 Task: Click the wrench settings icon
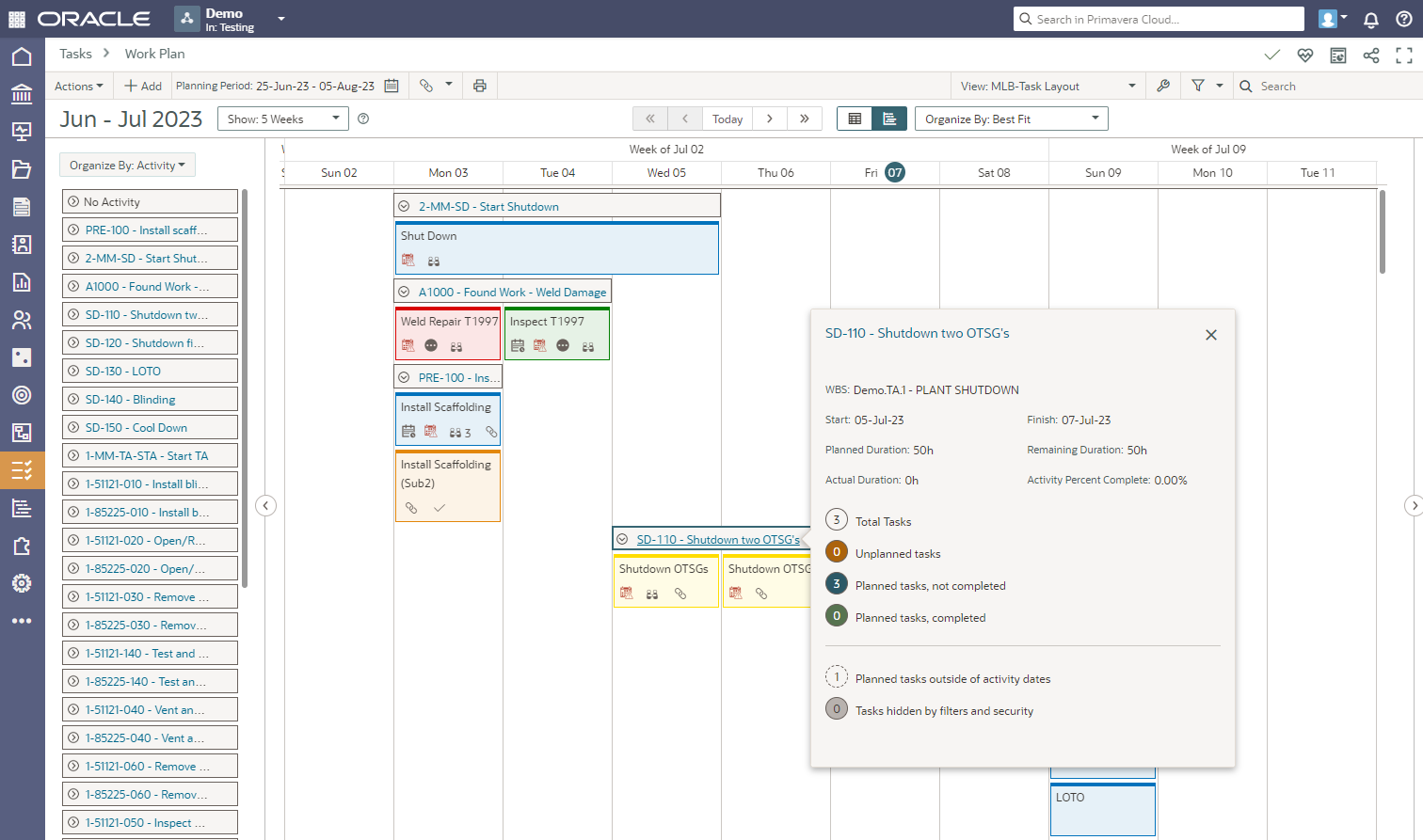pos(1163,86)
